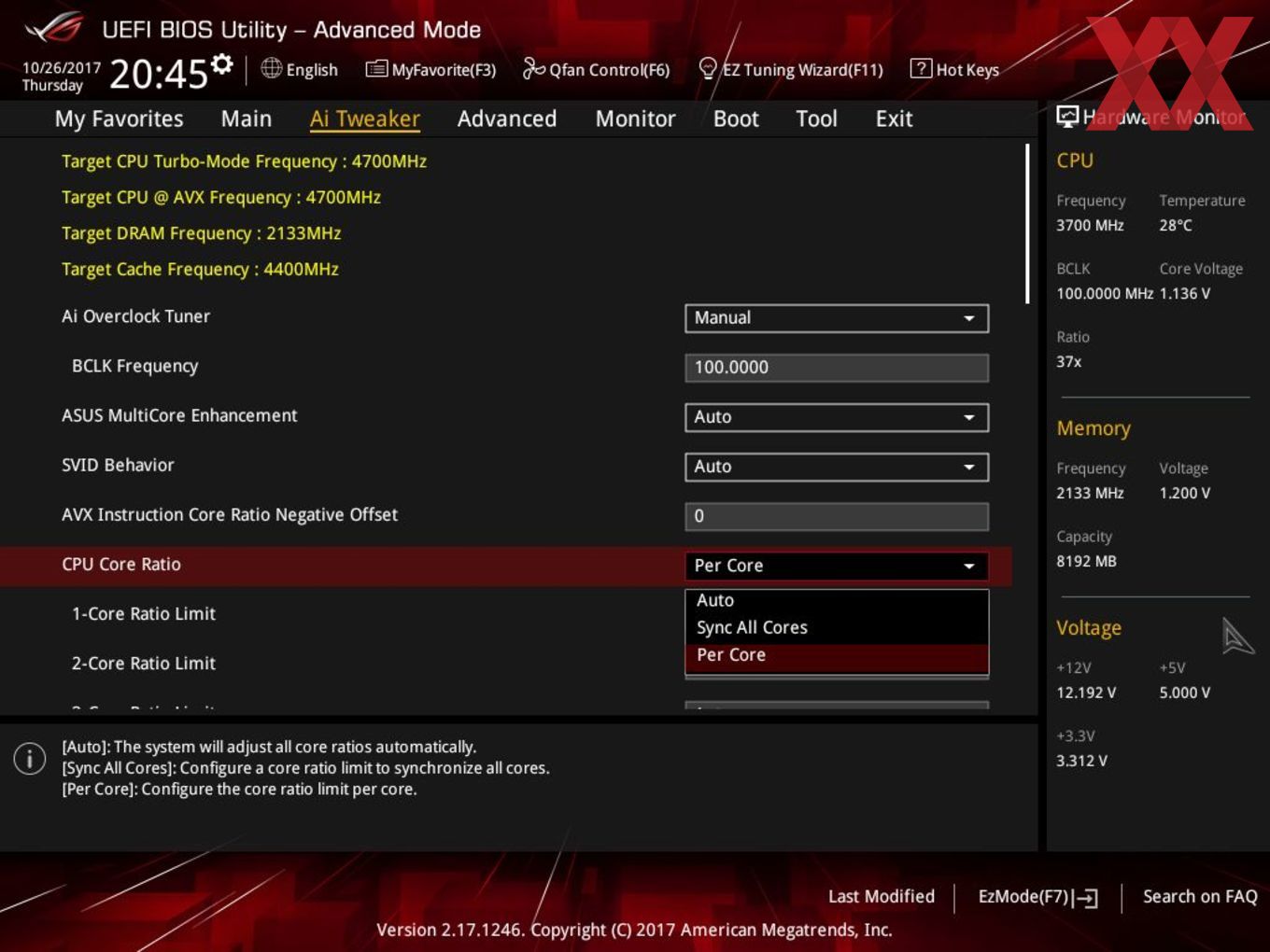Screen dimensions: 1270x952
Task: Click AVX Core Ratio Negative Offset field
Action: point(837,516)
